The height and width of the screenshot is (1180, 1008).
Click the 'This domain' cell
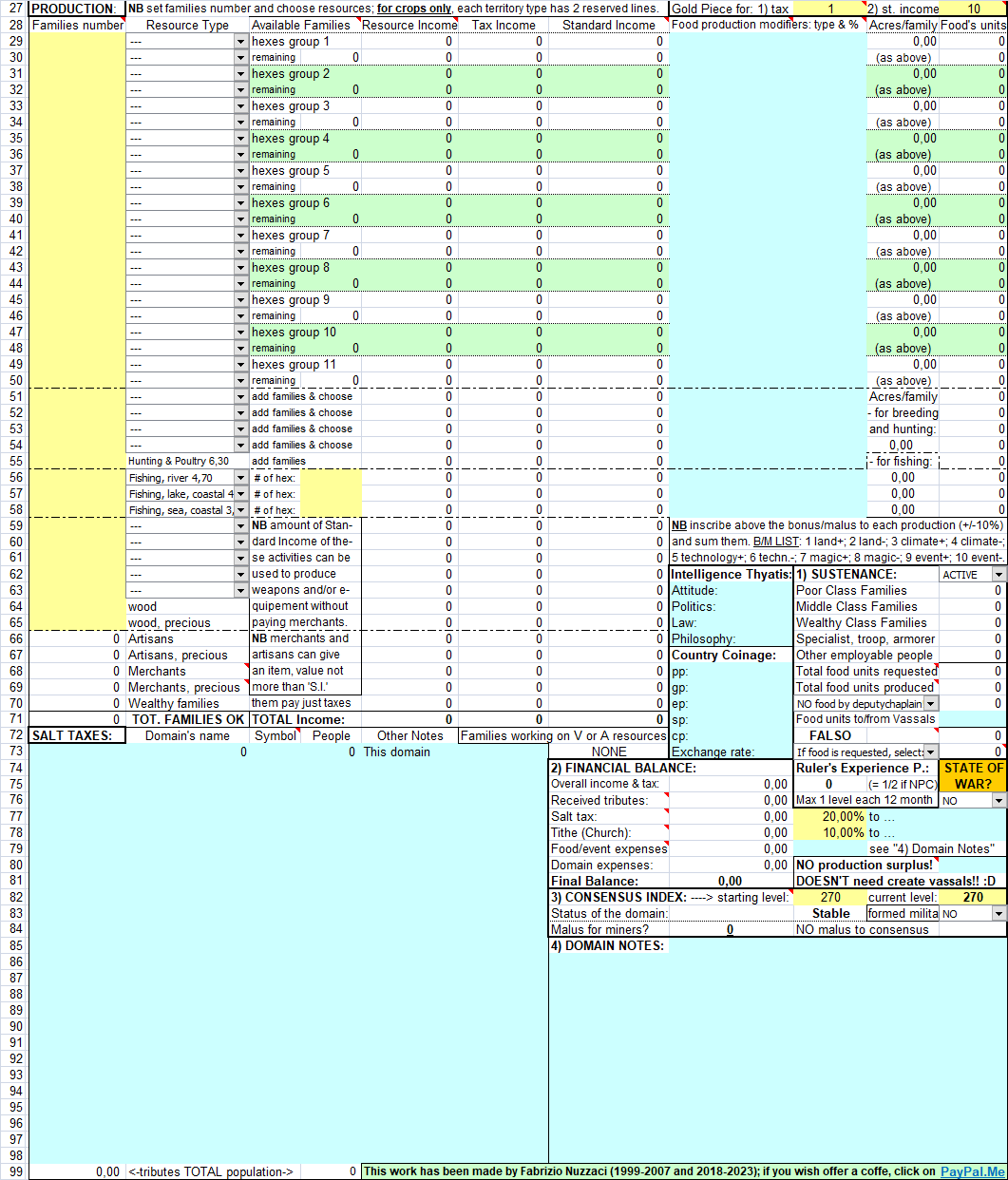pyautogui.click(x=409, y=752)
